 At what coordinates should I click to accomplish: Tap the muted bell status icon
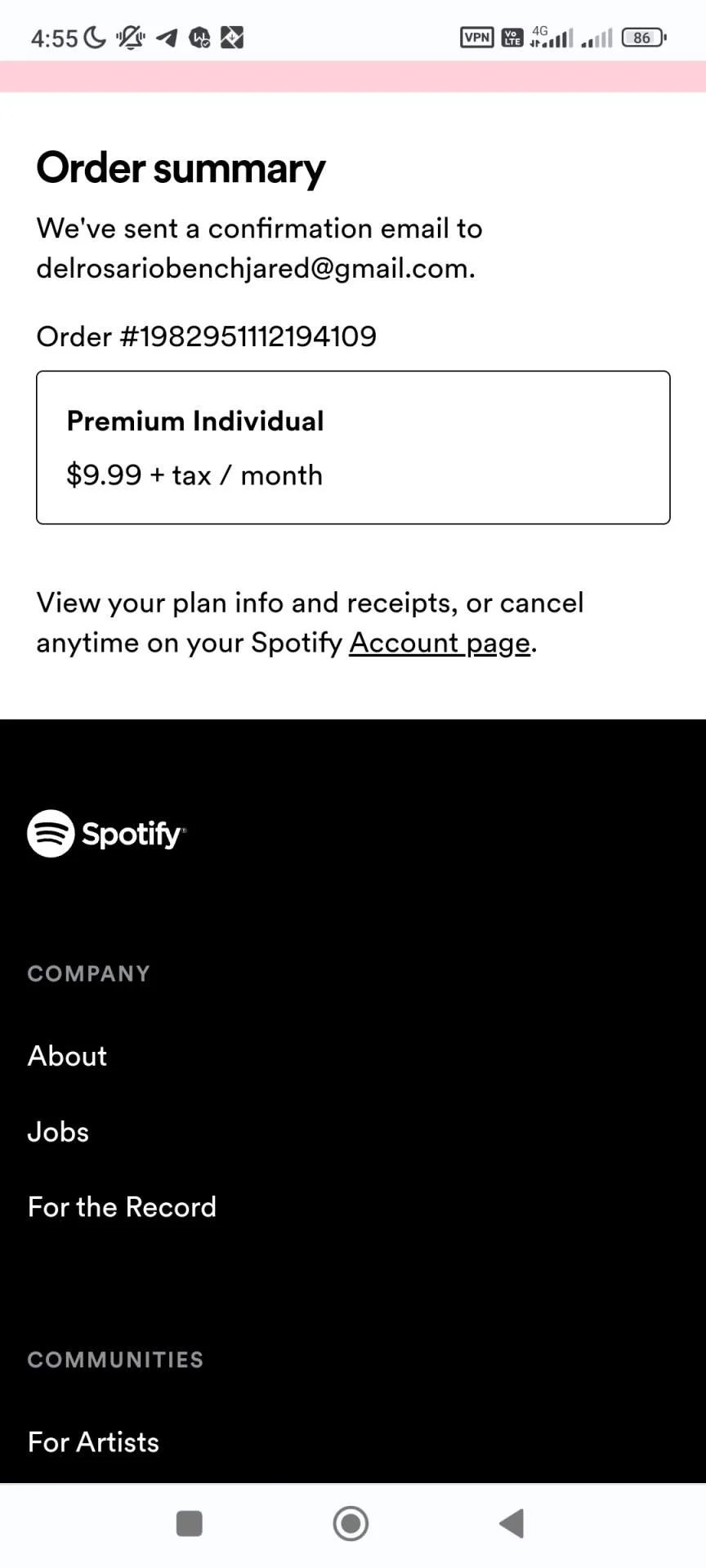130,38
